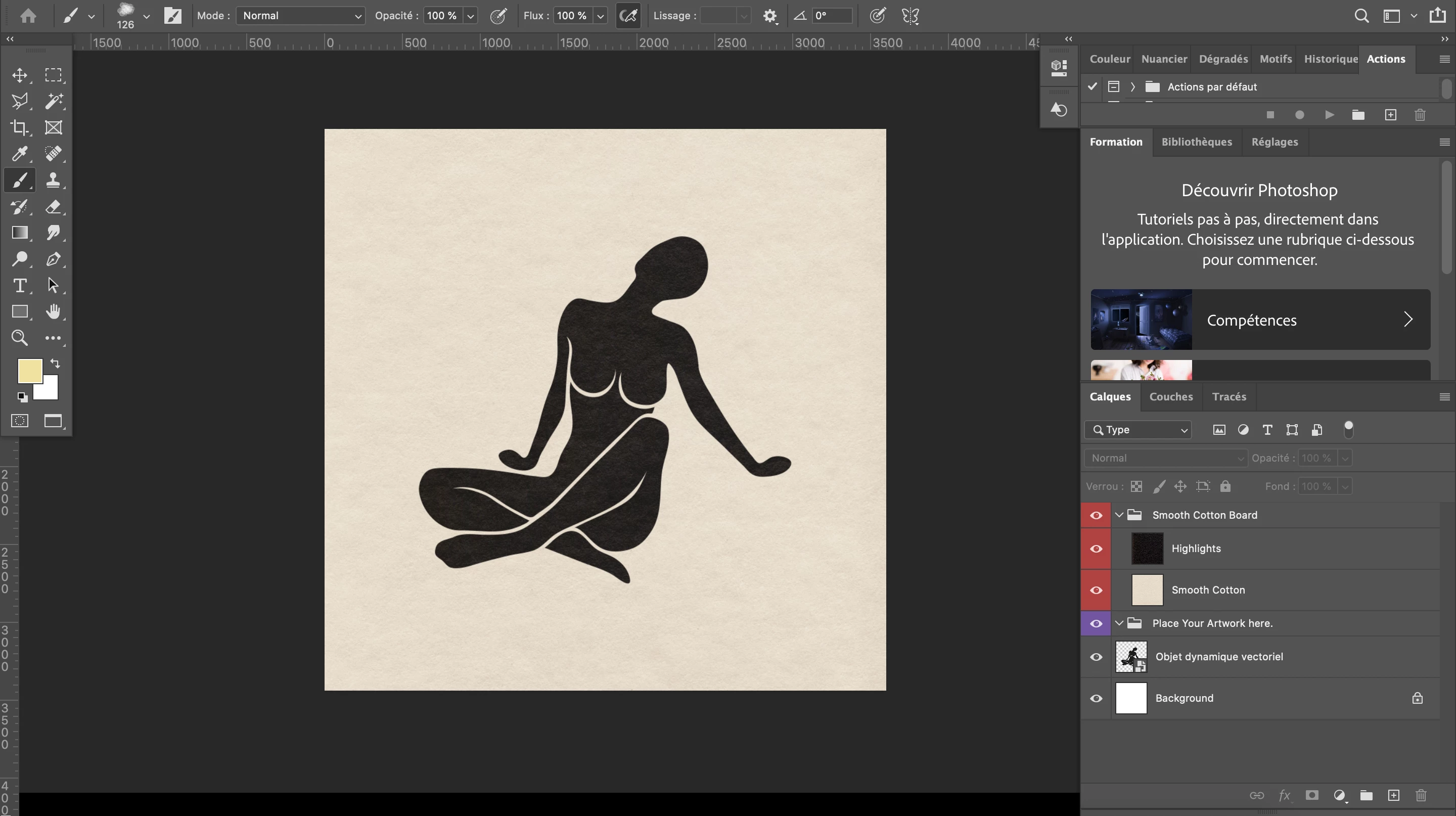
Task: Expand the Actions par défaut folder
Action: tap(1132, 87)
